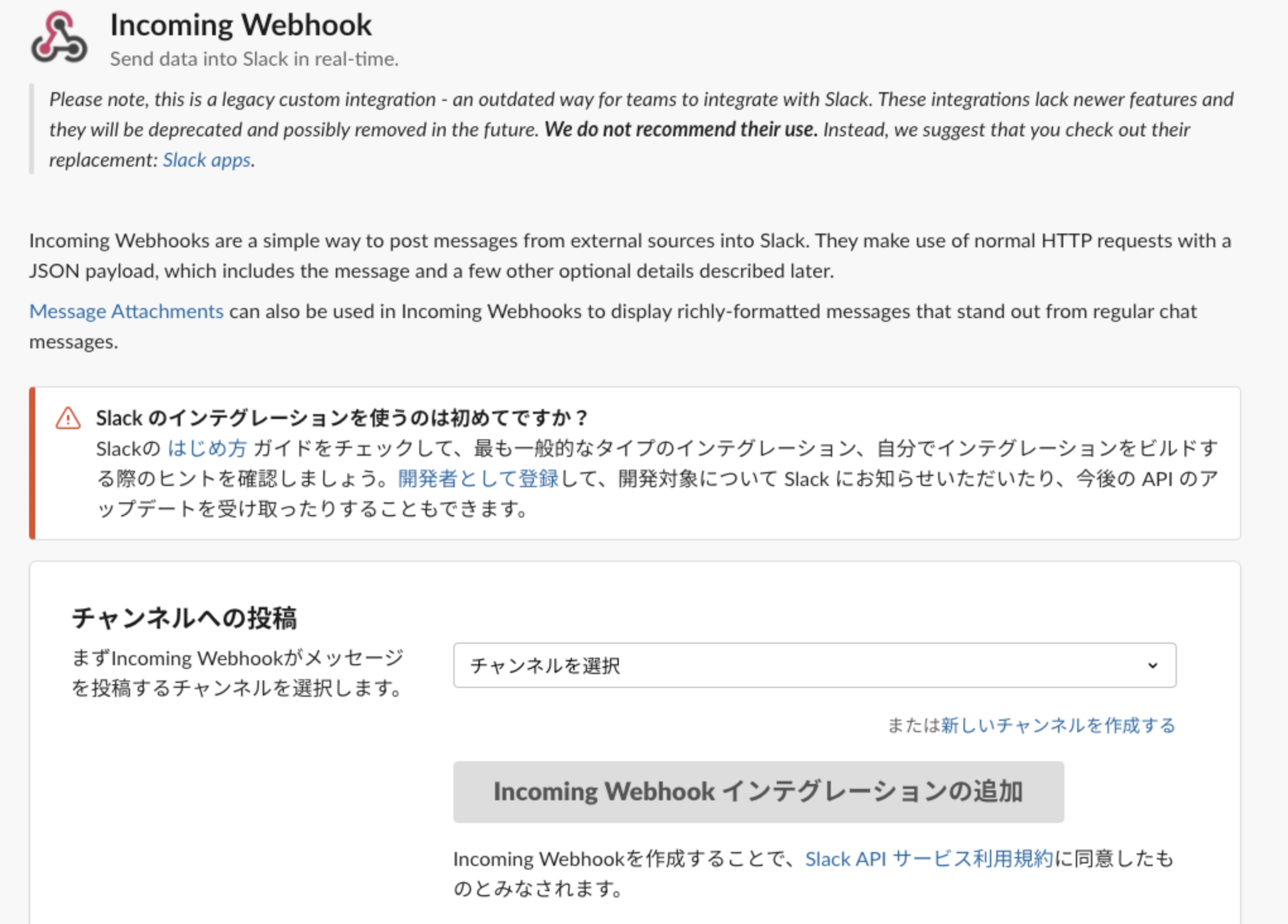This screenshot has width=1288, height=924.
Task: Click the Incoming Webhook インテグレーションの追加 button
Action: click(759, 791)
